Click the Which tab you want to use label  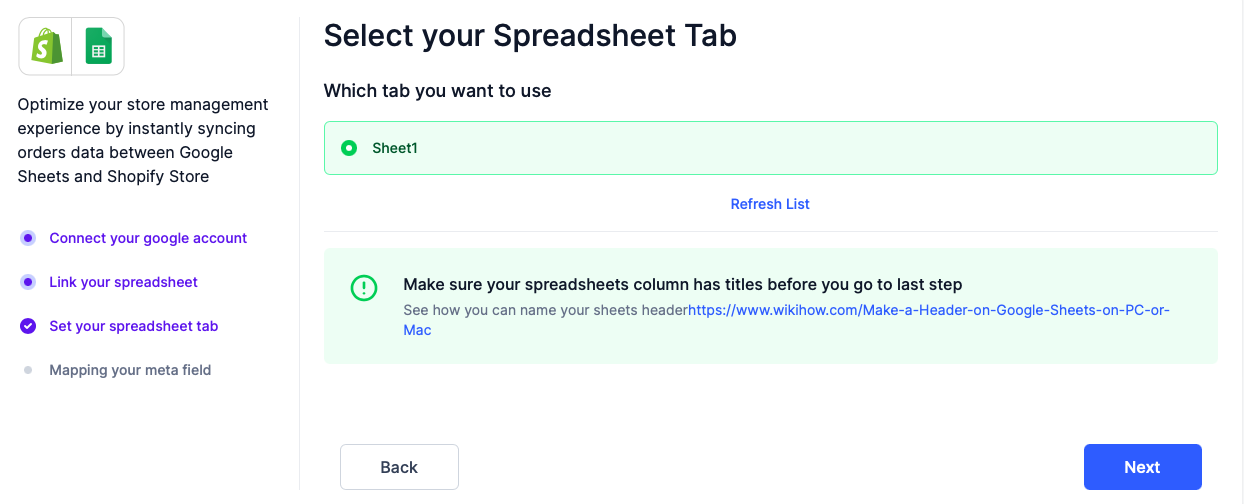pyautogui.click(x=437, y=91)
